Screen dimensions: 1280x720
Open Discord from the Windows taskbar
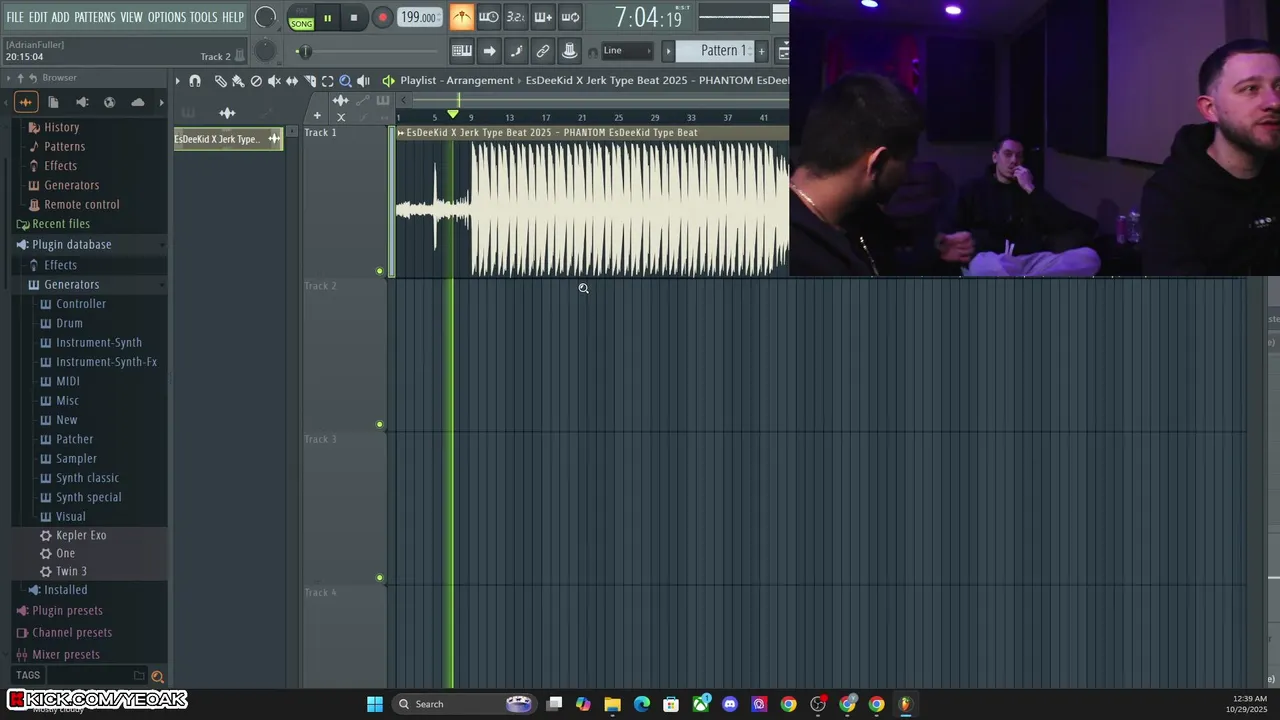tap(730, 704)
